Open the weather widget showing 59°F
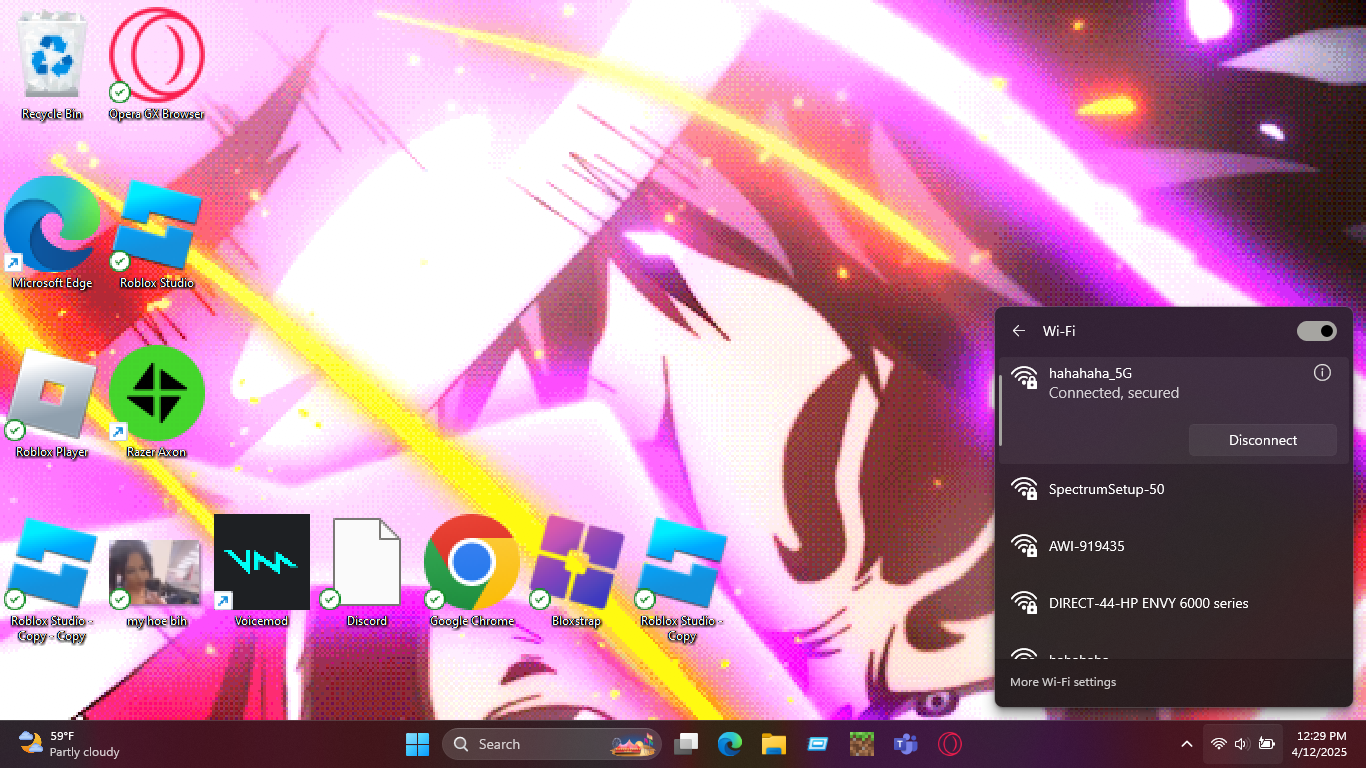This screenshot has width=1366, height=768. tap(70, 744)
